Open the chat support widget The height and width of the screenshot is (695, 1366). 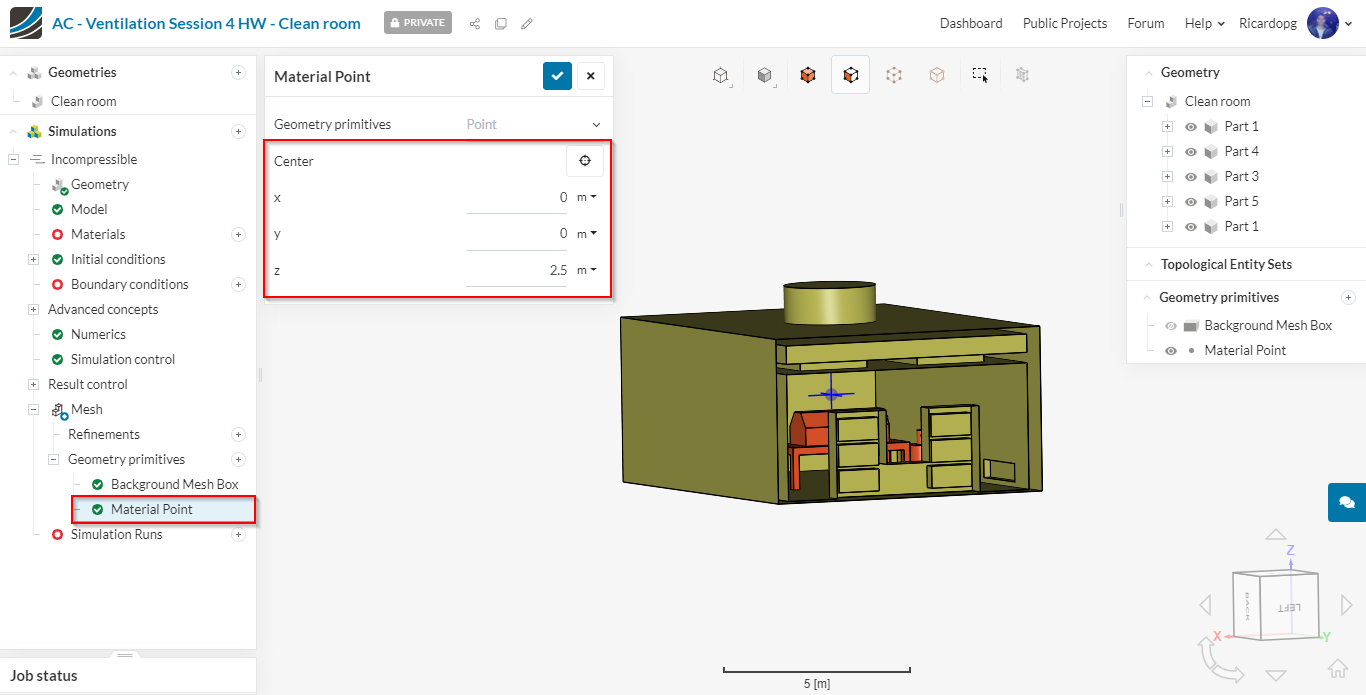pos(1346,502)
